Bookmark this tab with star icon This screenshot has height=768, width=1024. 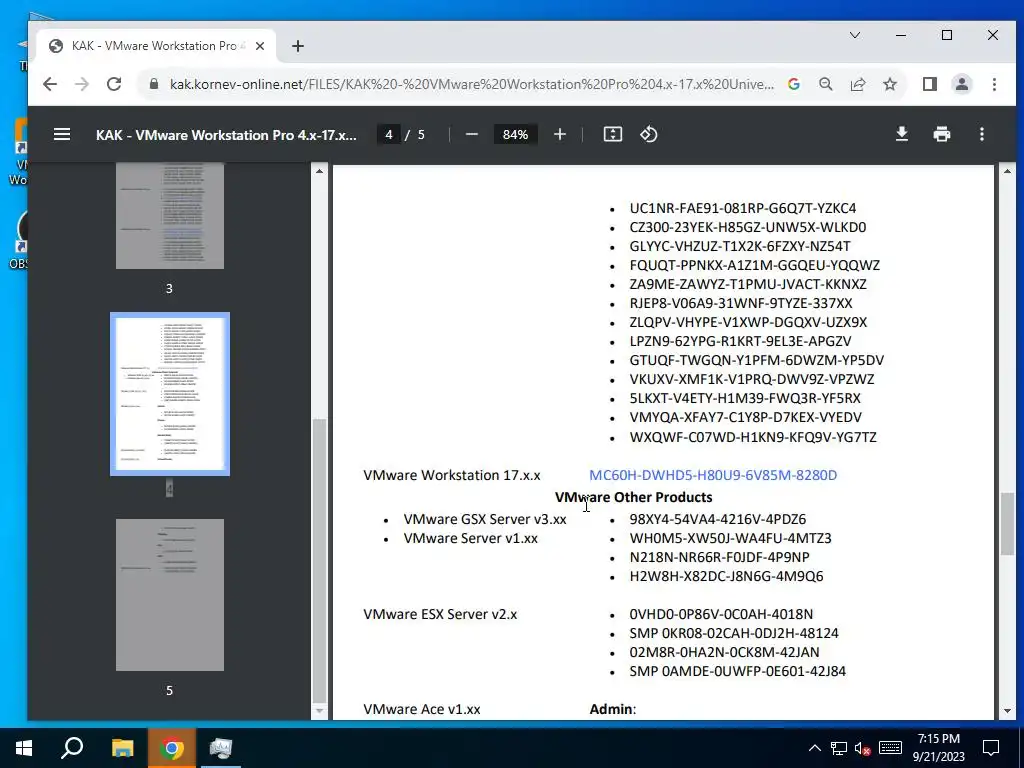click(889, 84)
